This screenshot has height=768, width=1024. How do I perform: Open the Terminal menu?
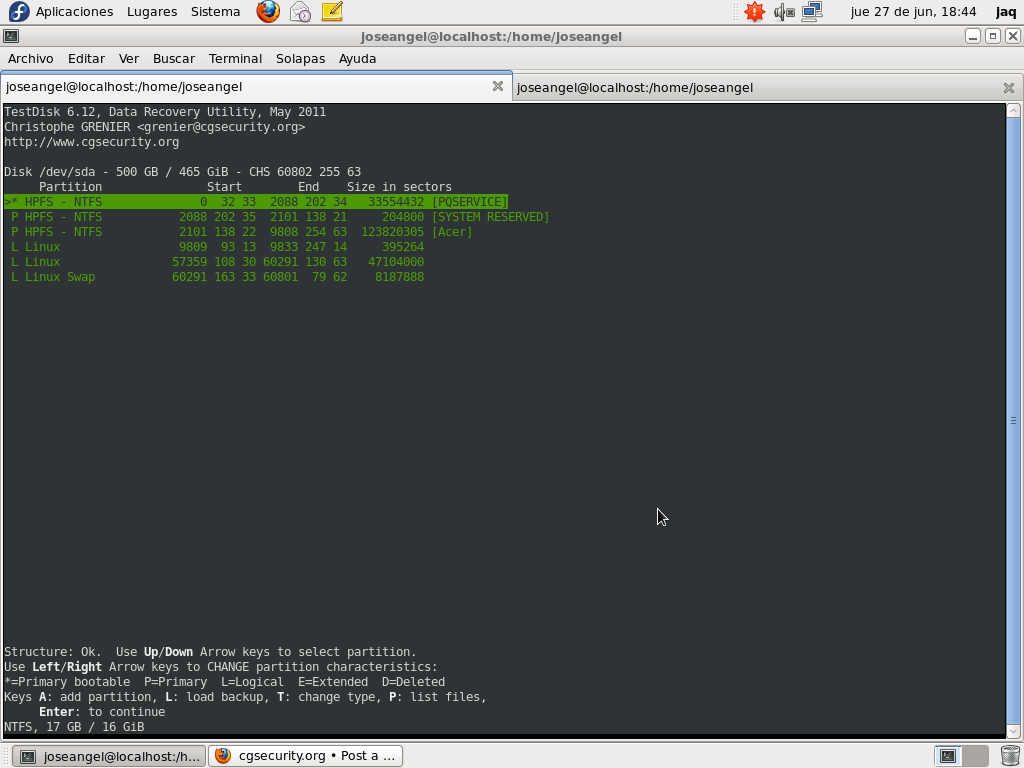[235, 59]
